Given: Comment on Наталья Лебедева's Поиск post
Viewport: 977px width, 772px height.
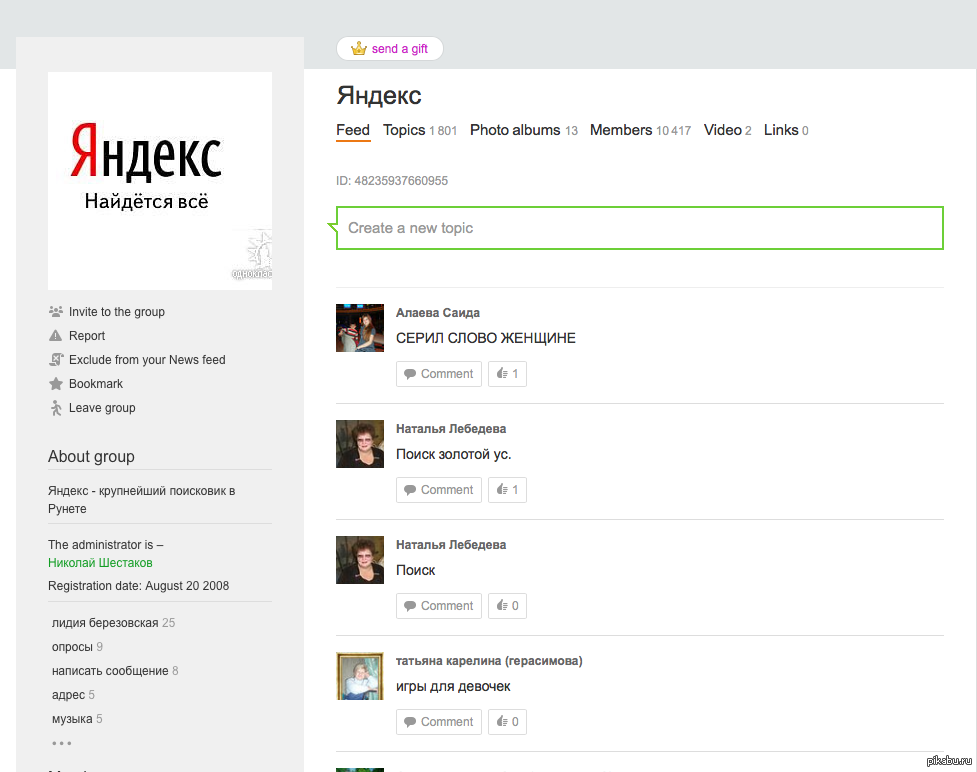Looking at the screenshot, I should pyautogui.click(x=439, y=606).
